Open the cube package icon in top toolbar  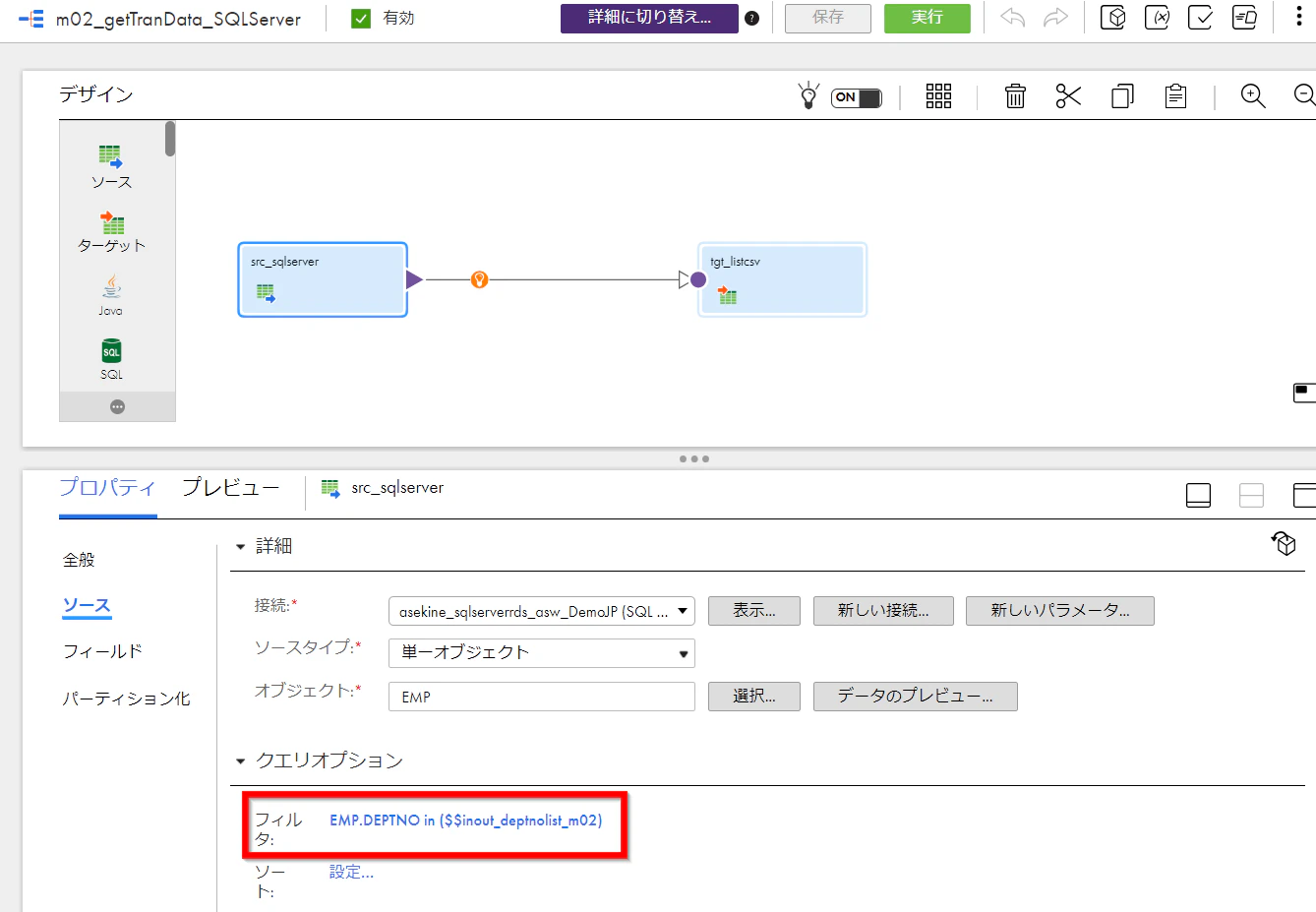tap(1112, 18)
